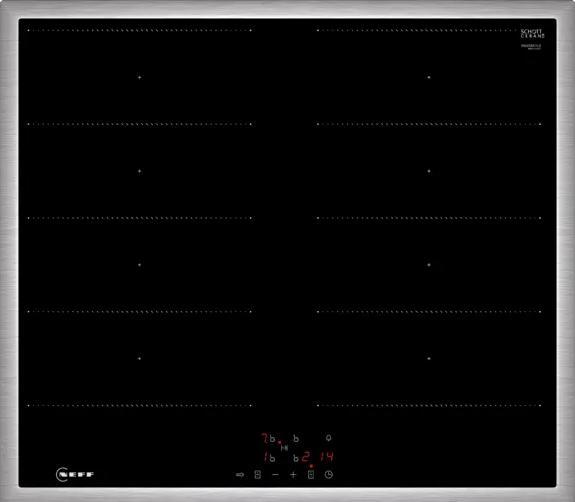Screen dimensions: 575x502
Task: Tap the plus key to raise heat
Action: pos(293,475)
